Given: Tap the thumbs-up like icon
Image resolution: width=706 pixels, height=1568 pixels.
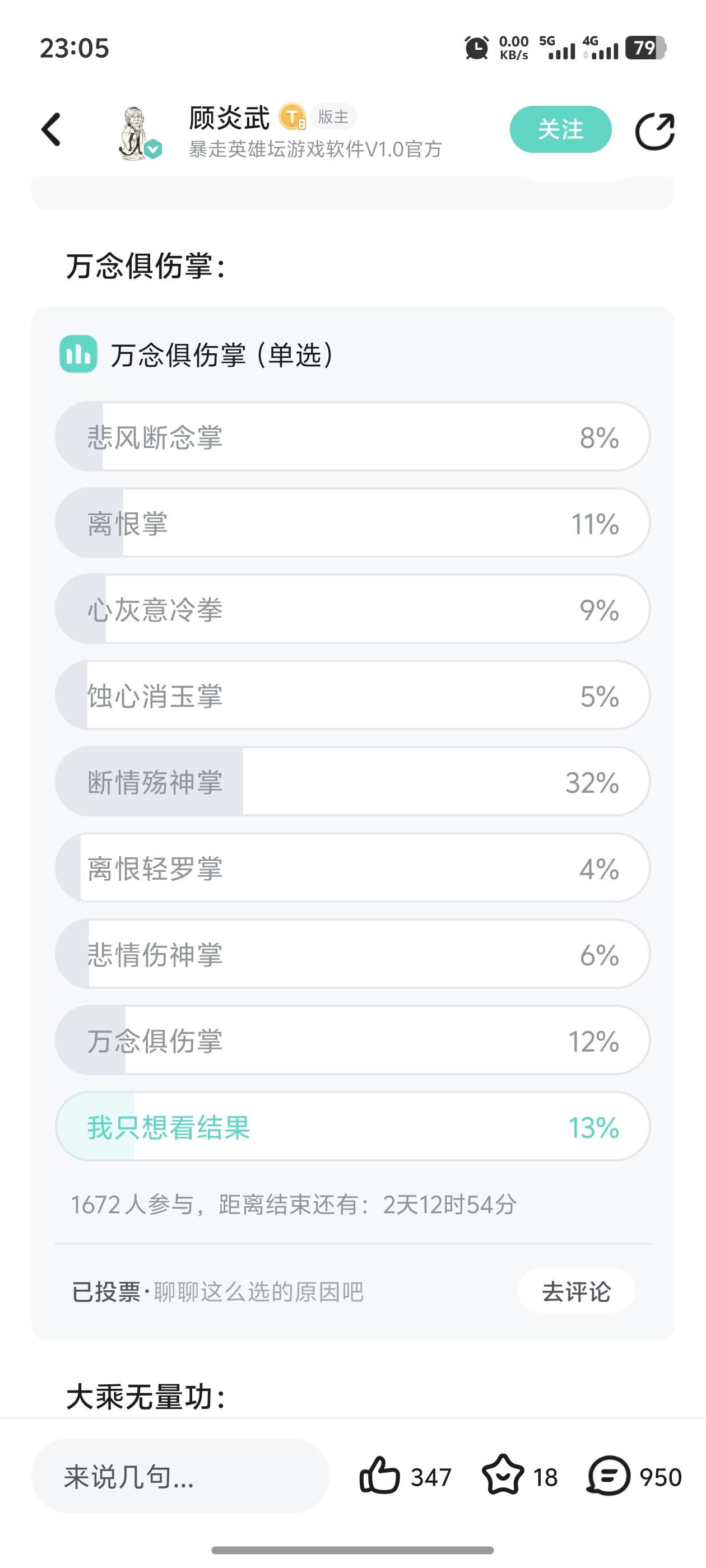Looking at the screenshot, I should (379, 1476).
